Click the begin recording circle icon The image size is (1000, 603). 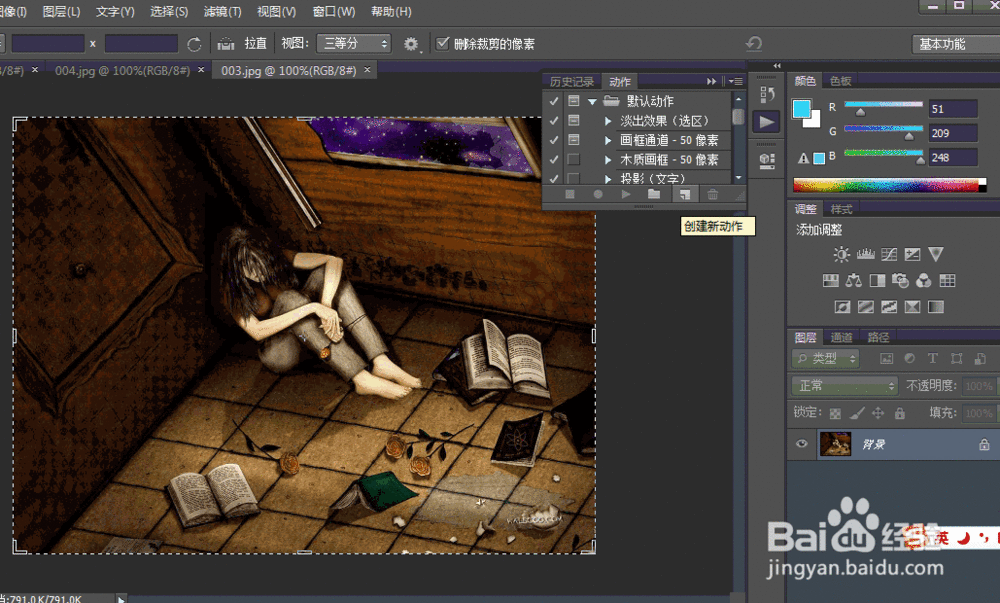click(x=598, y=194)
